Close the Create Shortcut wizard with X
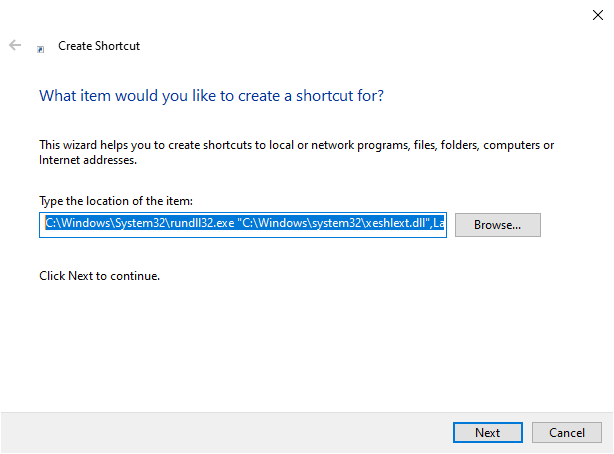 pos(598,15)
